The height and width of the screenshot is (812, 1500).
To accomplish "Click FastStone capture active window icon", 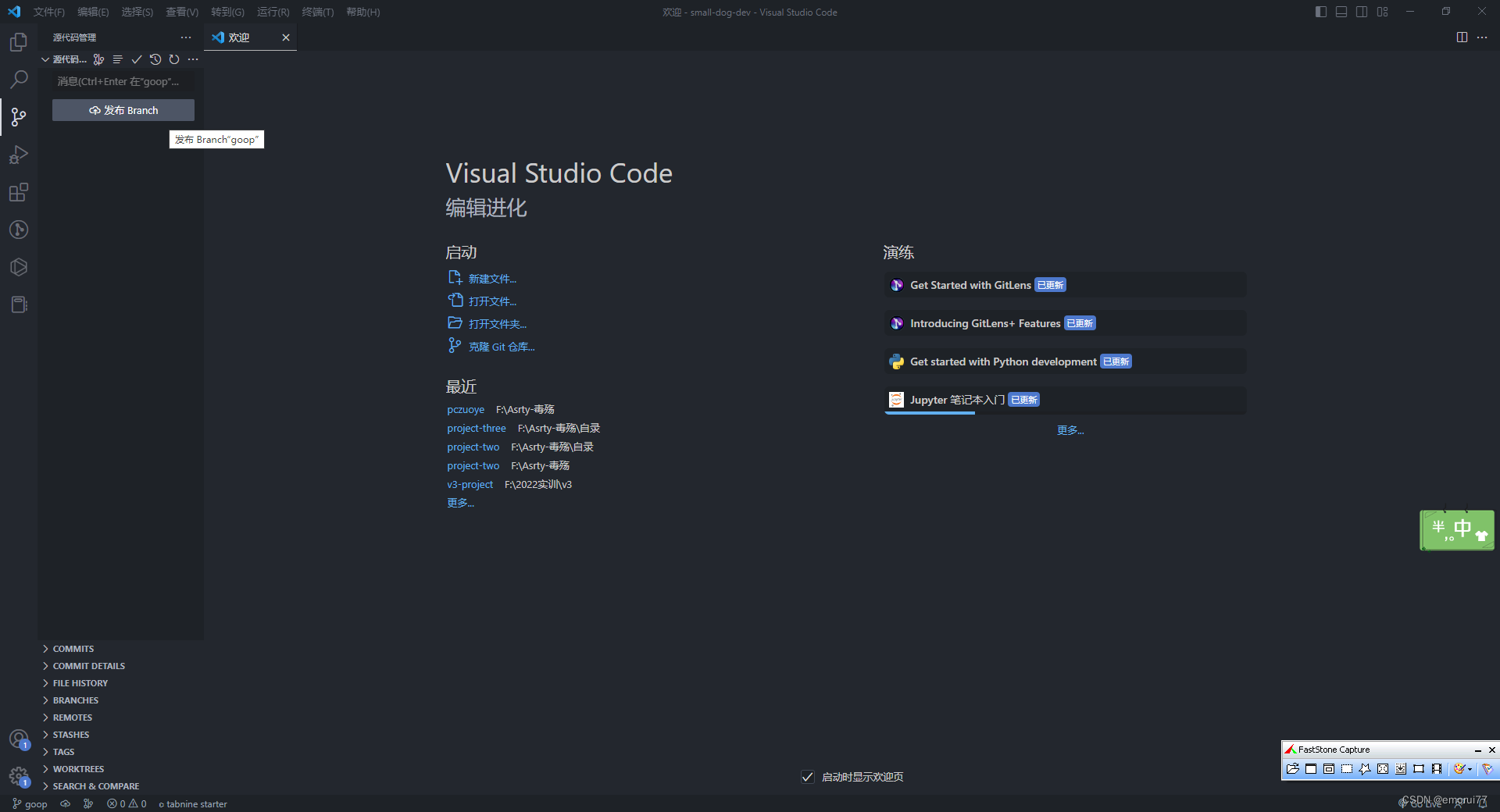I will [1311, 769].
